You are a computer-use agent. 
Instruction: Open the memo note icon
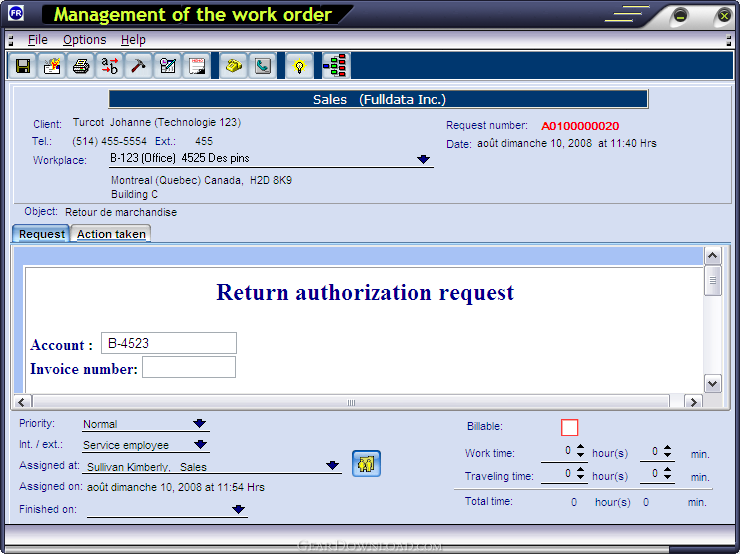[196, 66]
